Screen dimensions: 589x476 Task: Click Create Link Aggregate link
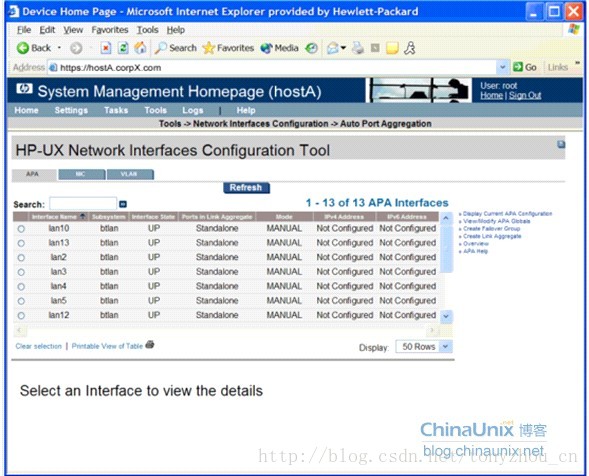click(492, 236)
